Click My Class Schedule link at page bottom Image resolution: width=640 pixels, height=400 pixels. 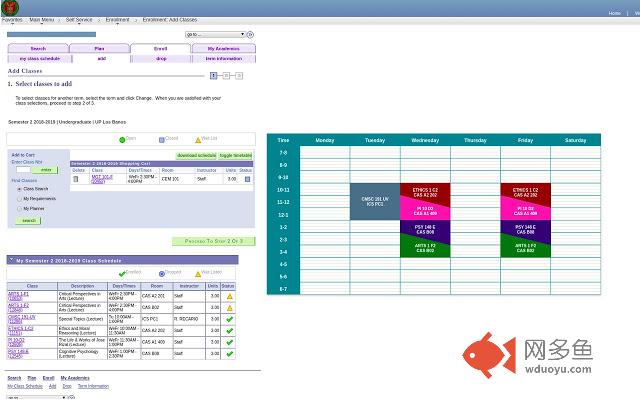click(25, 386)
